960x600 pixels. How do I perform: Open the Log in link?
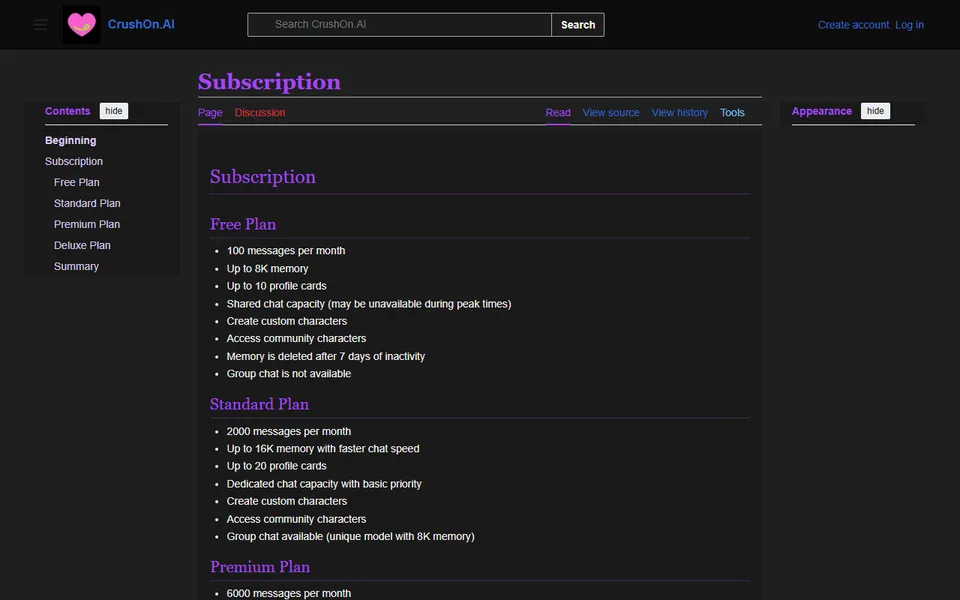pyautogui.click(x=909, y=25)
